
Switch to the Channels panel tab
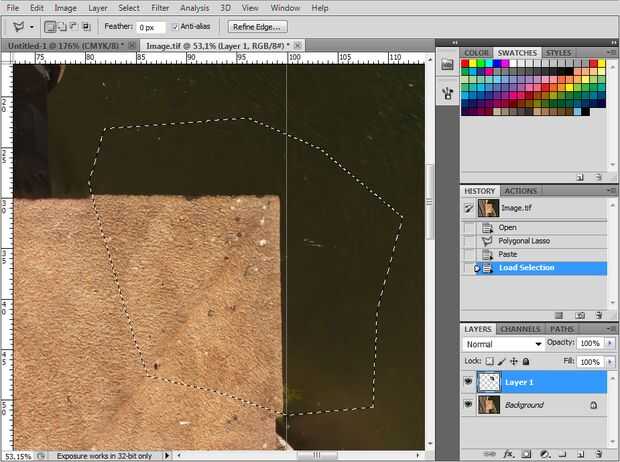[520, 329]
